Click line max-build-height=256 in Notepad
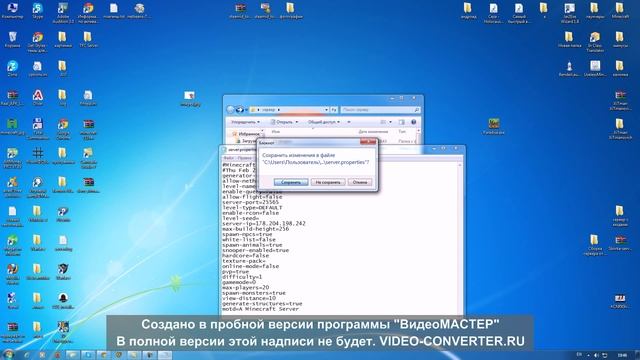This screenshot has height=360, width=640. pos(256,229)
